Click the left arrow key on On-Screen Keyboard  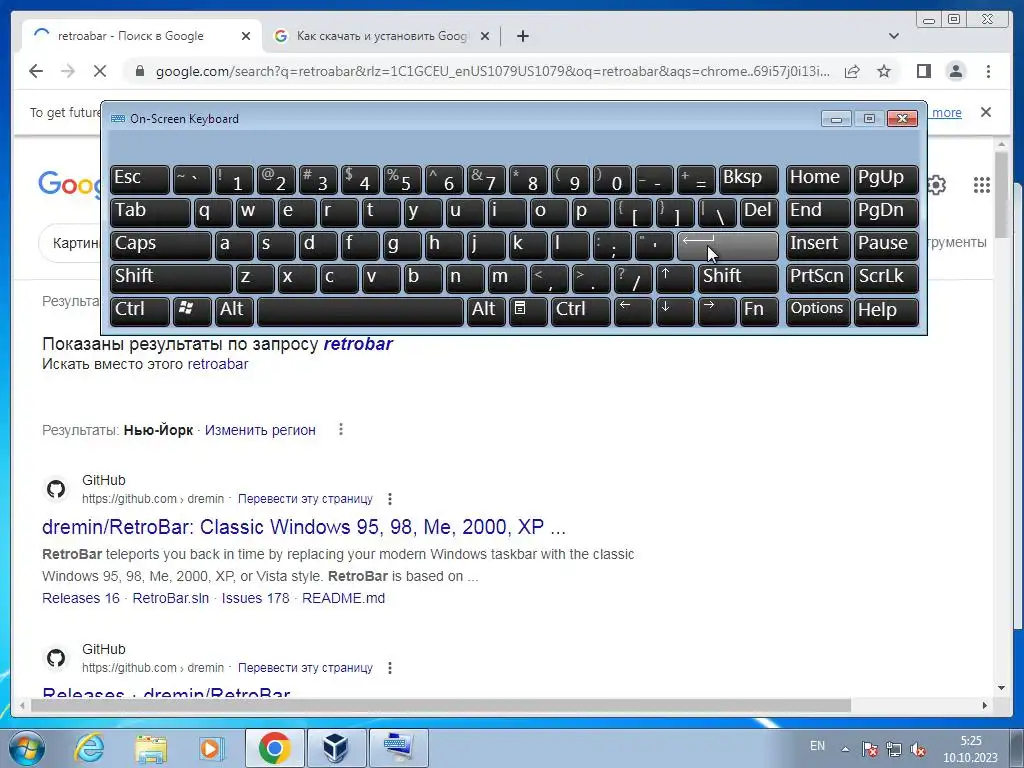tap(633, 310)
